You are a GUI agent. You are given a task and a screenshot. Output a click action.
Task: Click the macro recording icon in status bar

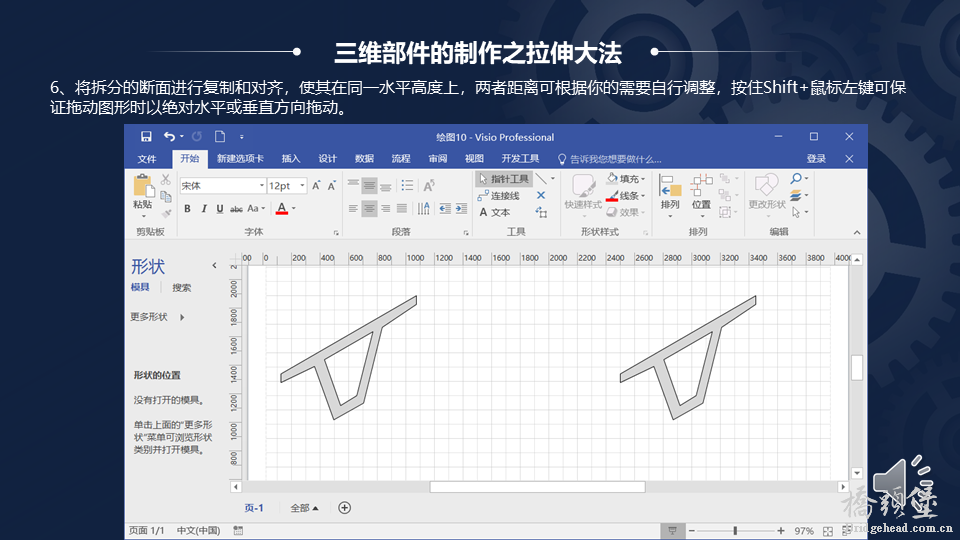[x=238, y=530]
